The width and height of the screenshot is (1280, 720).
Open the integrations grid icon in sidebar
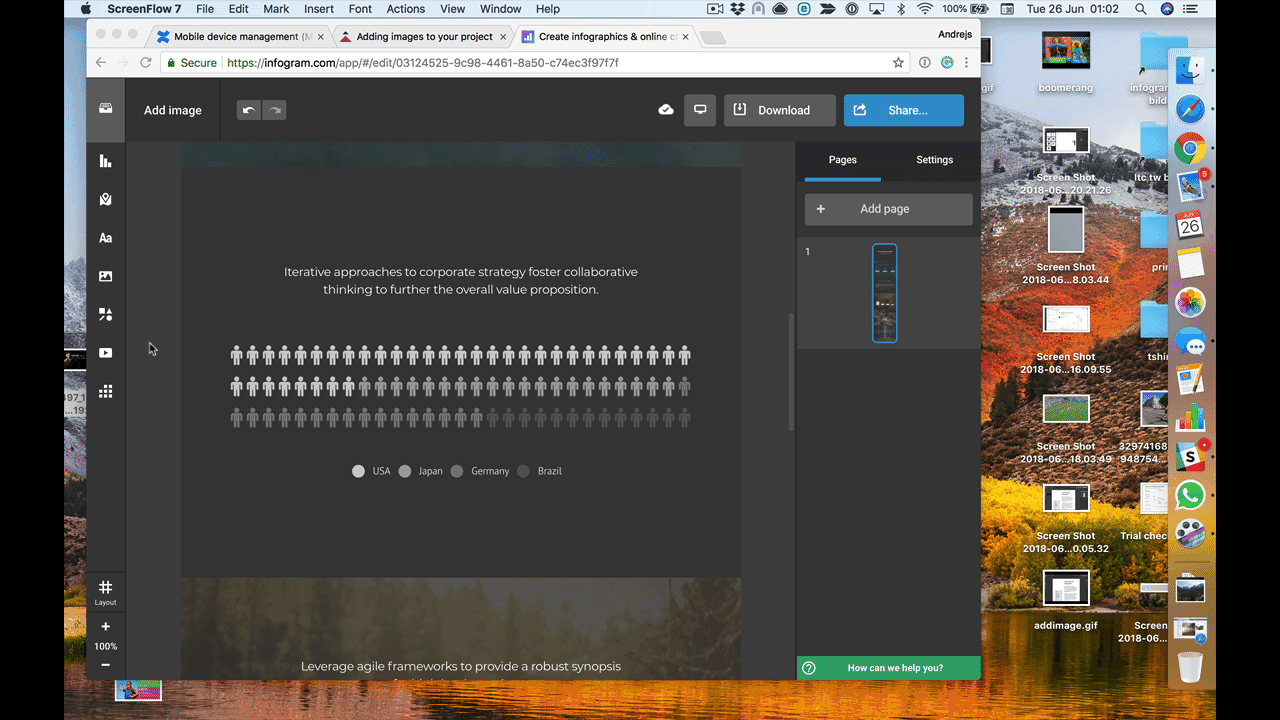pyautogui.click(x=105, y=391)
